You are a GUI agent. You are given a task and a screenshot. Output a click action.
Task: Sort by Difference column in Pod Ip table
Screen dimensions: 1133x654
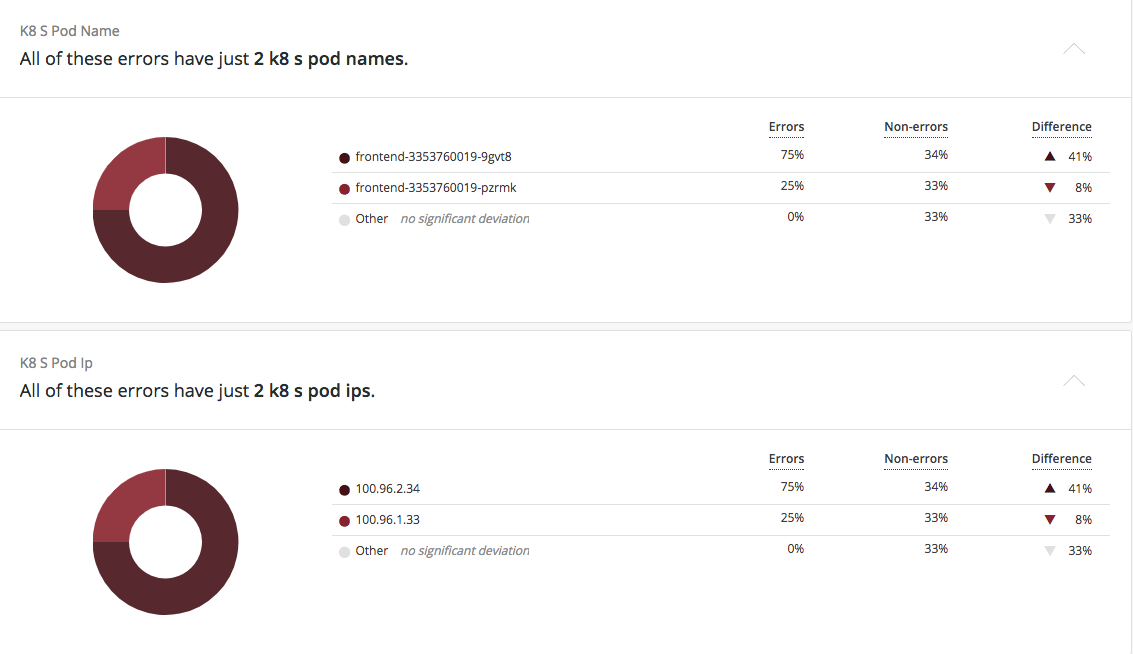[x=1061, y=458]
